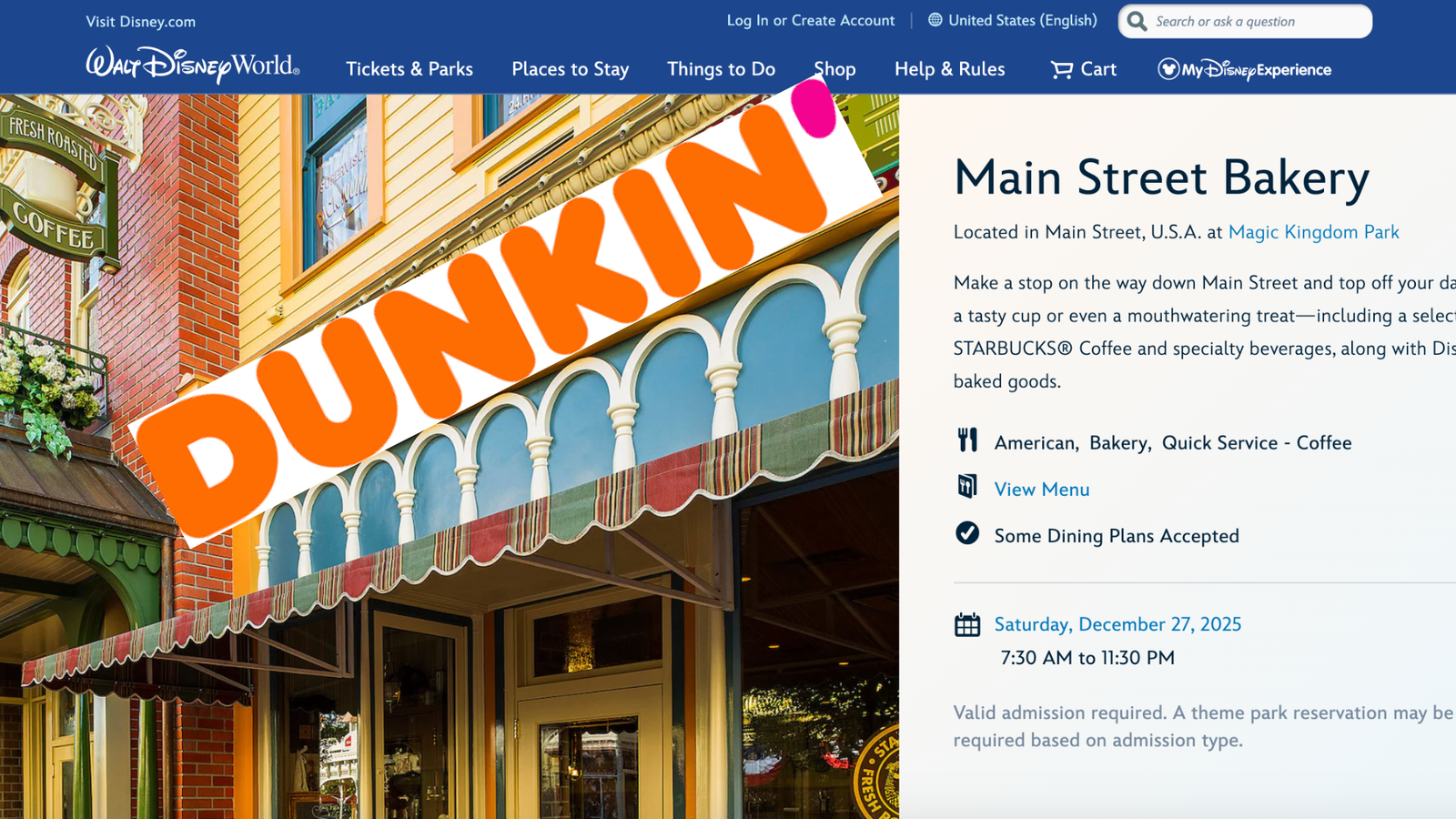Click the calendar icon beside the date
The image size is (1456, 819).
pyautogui.click(x=967, y=624)
